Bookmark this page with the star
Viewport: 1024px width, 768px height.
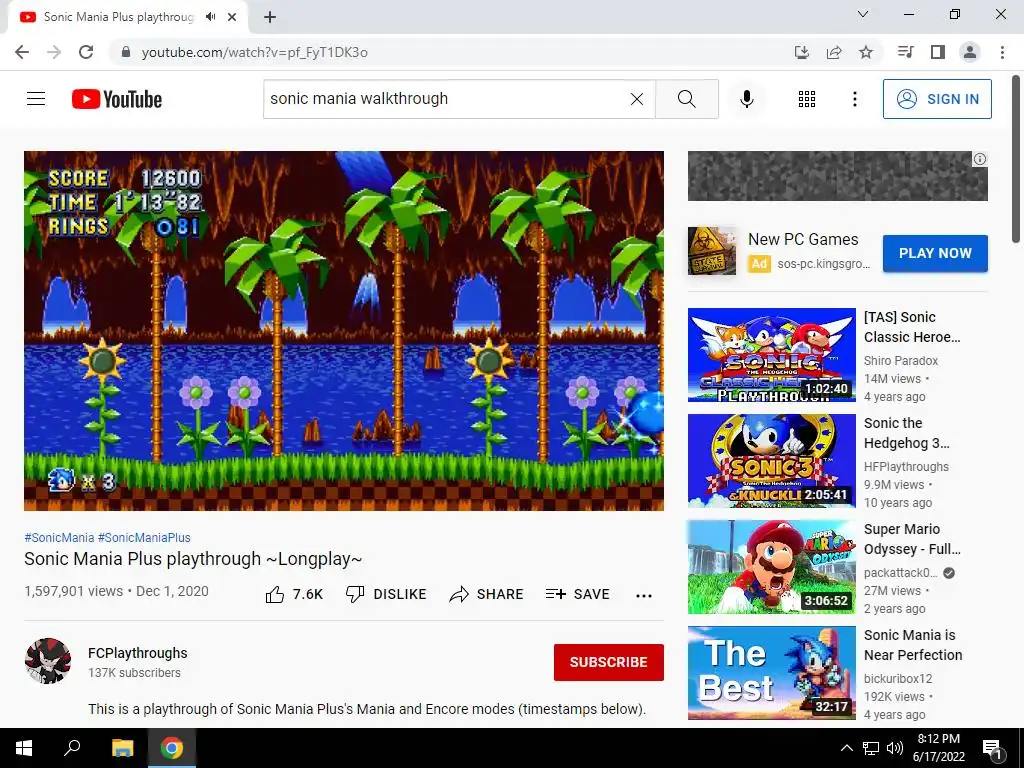(866, 52)
